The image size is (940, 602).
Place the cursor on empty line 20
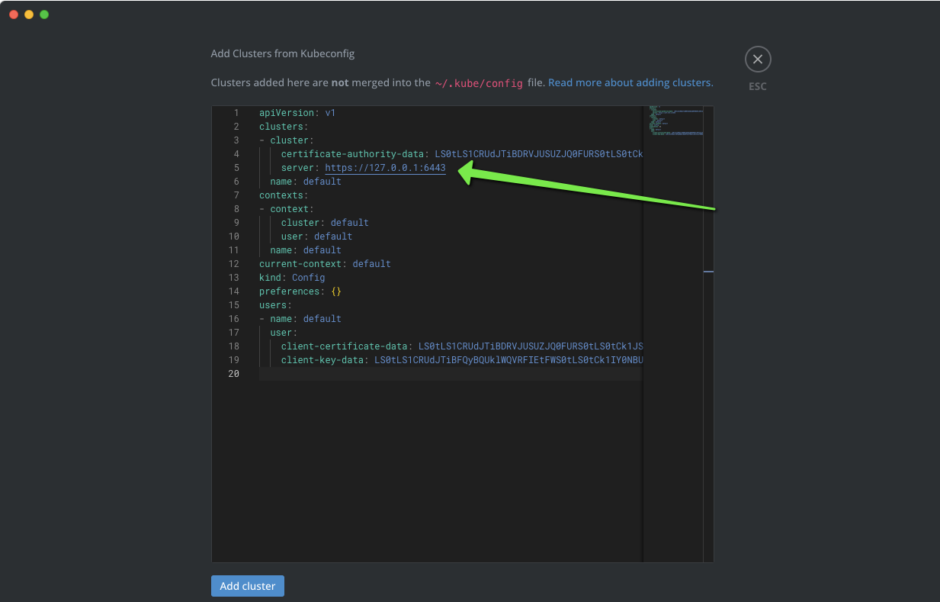[x=400, y=374]
